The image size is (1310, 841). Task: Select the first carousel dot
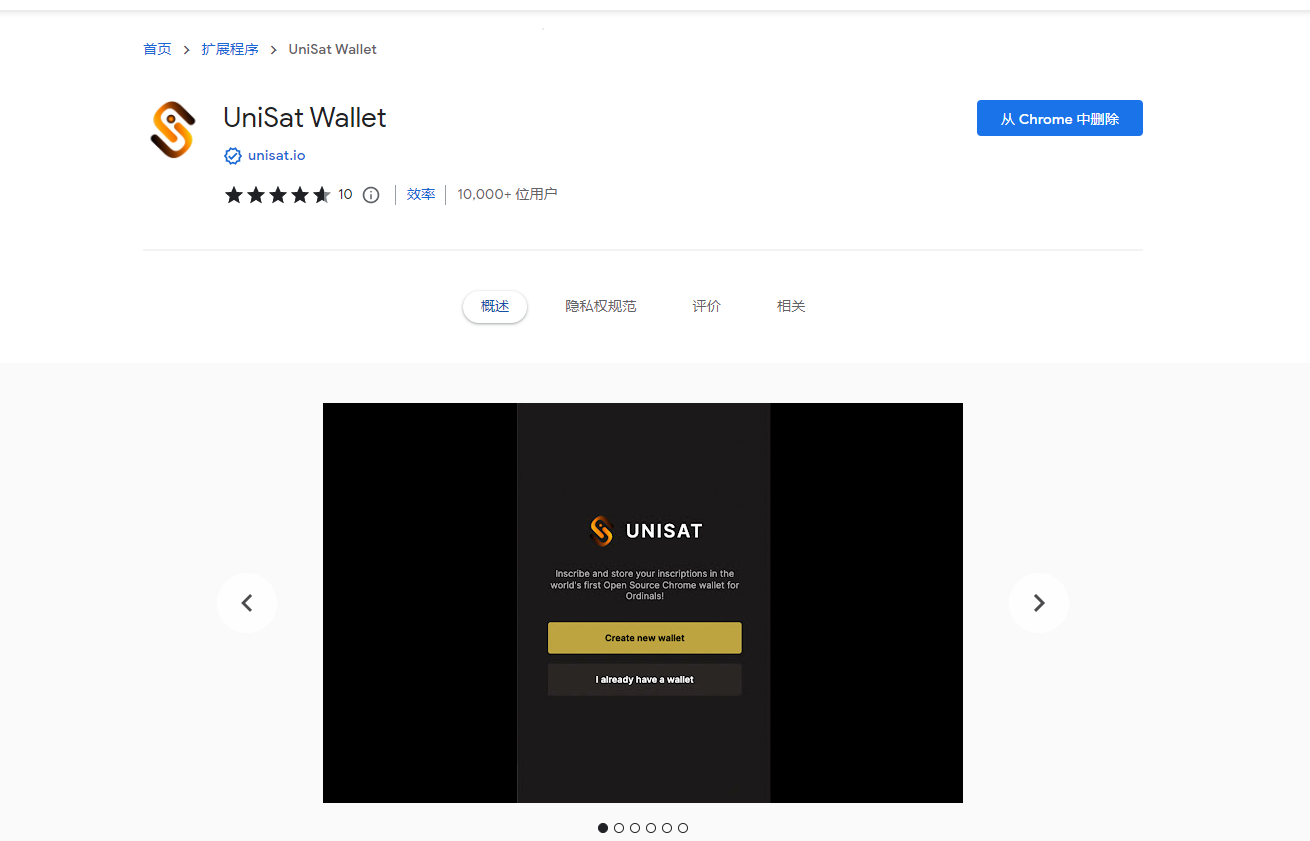603,828
